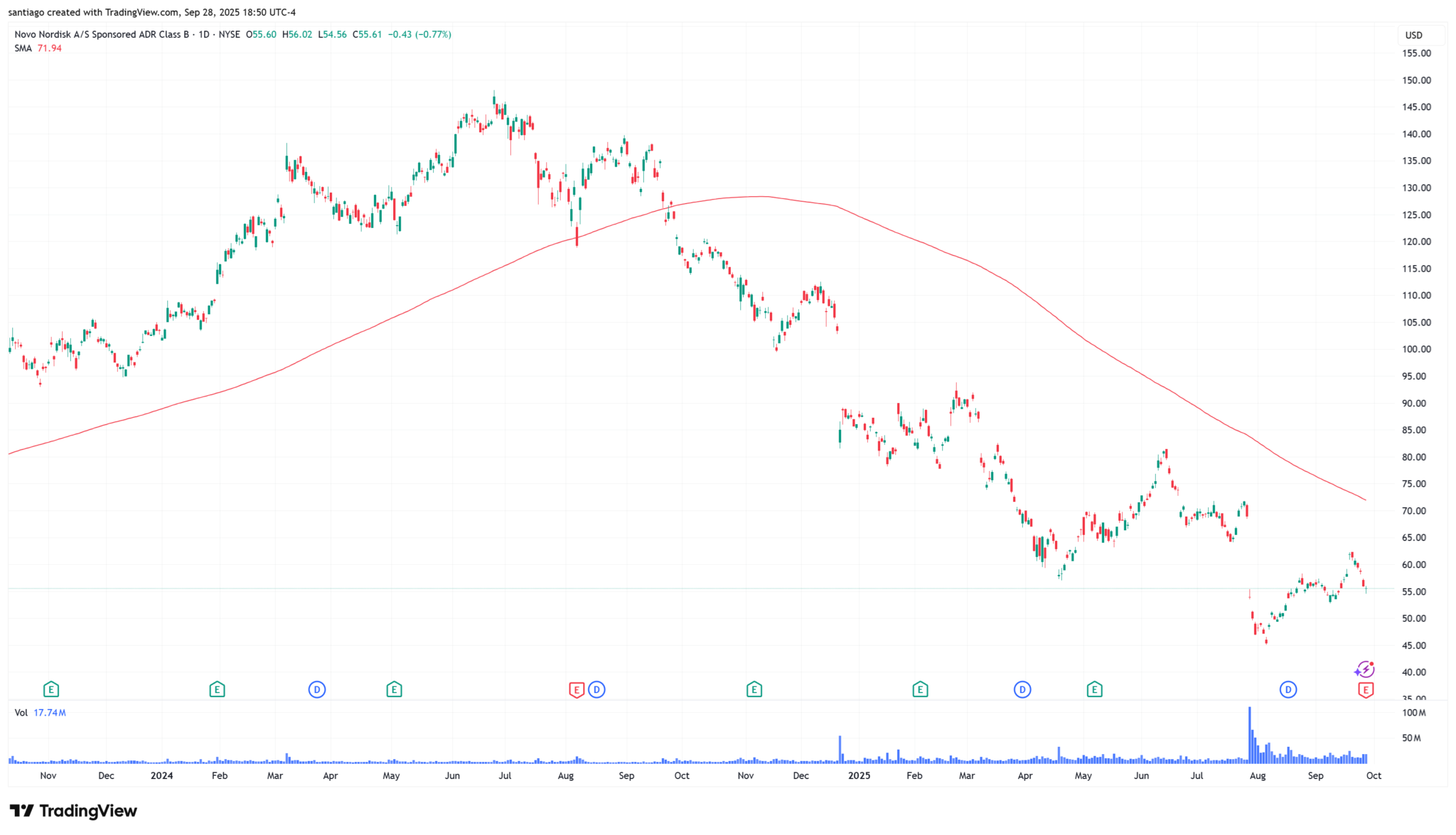Open the dividend marker near April 2025
Screen dimensions: 1456x835
tap(1022, 689)
